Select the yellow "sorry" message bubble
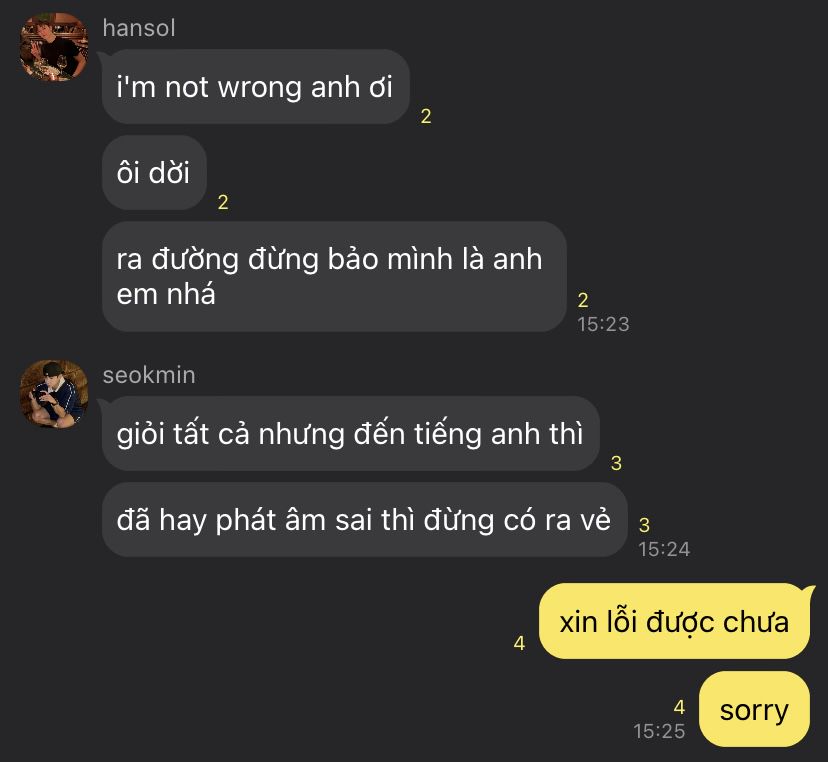828x762 pixels. coord(754,709)
